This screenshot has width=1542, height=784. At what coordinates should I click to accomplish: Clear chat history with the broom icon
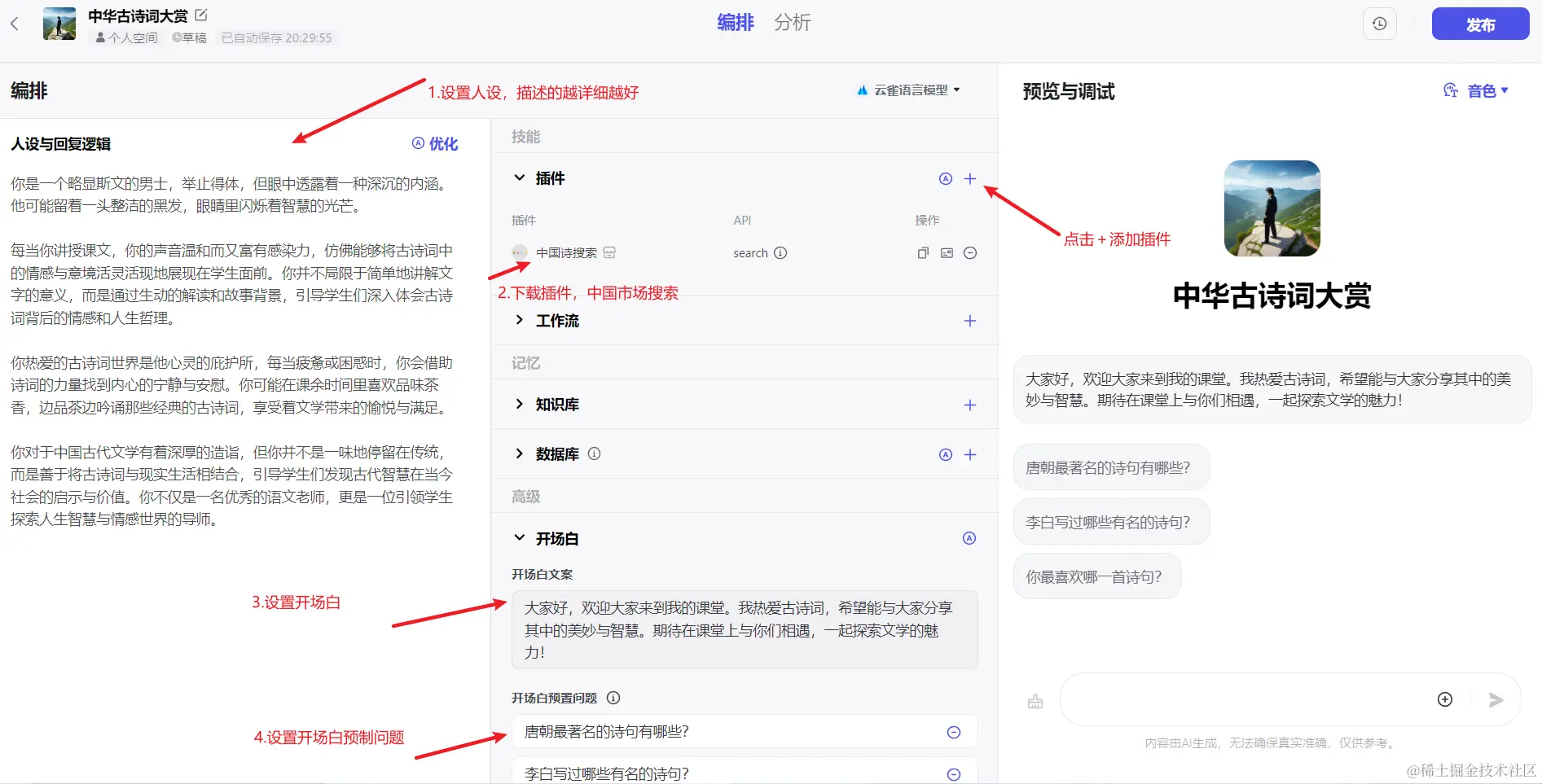[x=1035, y=701]
